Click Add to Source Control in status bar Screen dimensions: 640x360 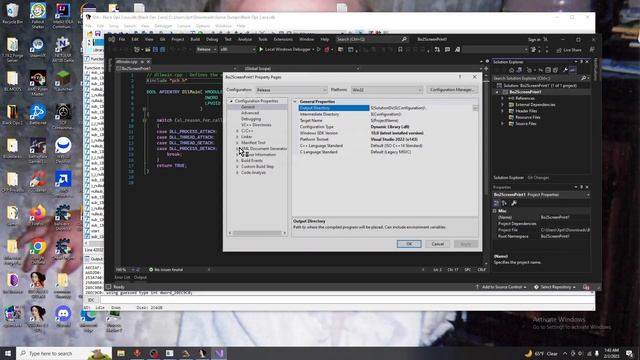(501, 287)
